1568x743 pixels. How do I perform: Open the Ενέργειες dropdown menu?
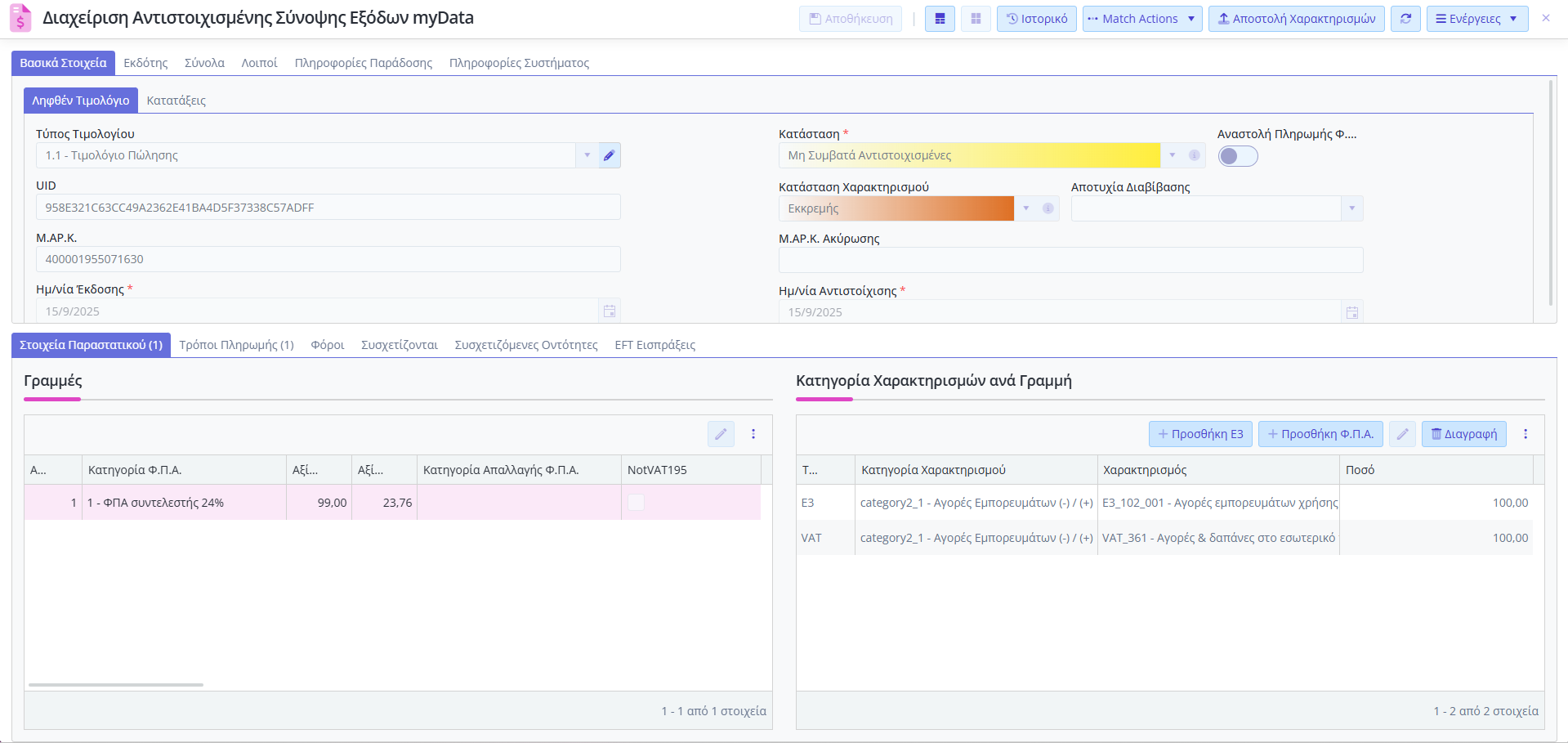1476,19
